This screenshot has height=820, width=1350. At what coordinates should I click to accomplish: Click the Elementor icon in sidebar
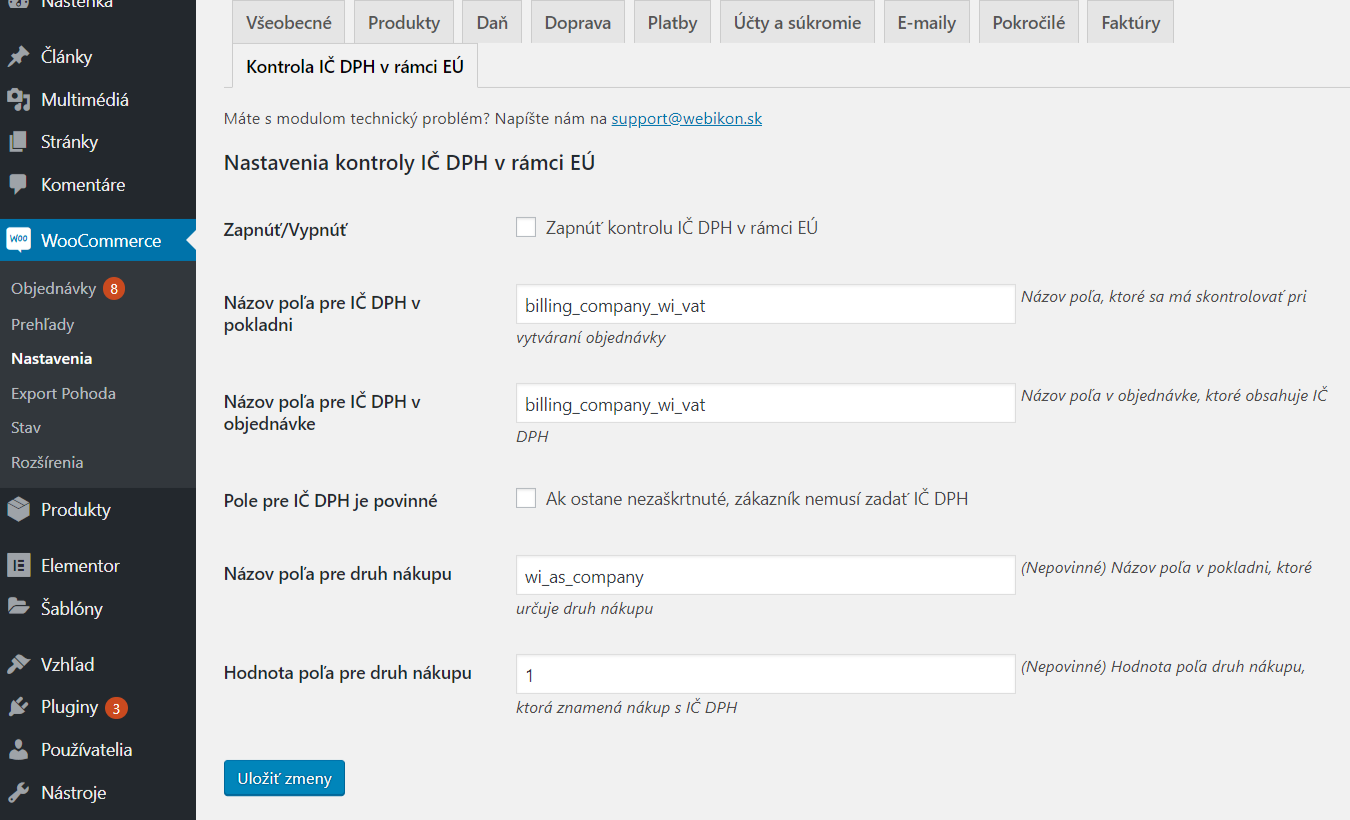click(18, 566)
